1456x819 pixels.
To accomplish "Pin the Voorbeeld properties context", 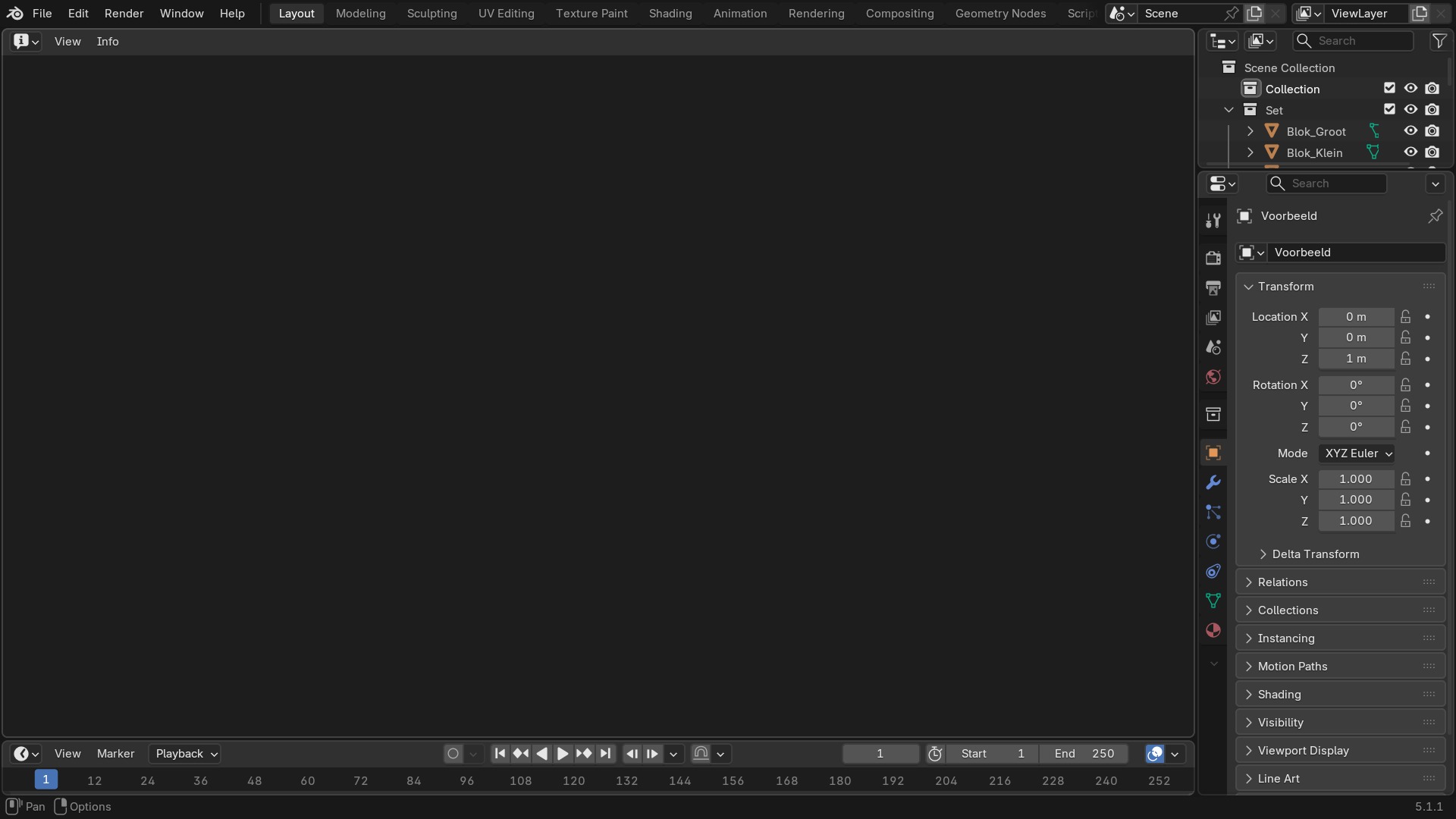I will [x=1436, y=216].
